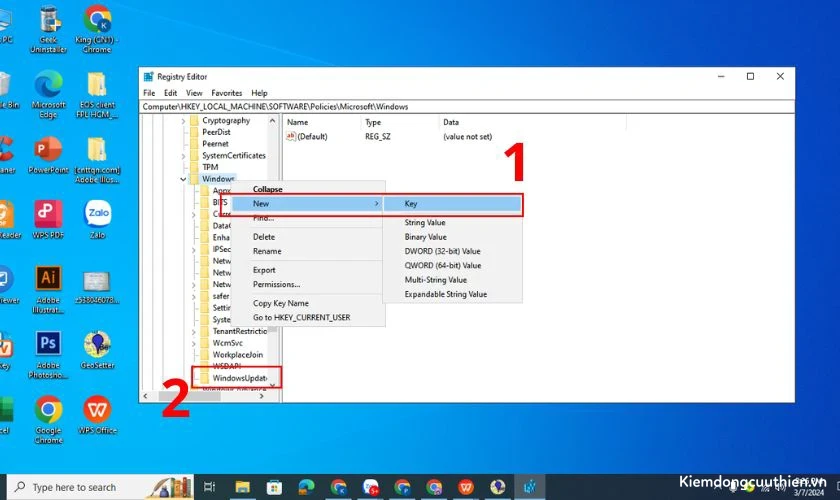Expand the Cryptography key arrow
The image size is (840, 500).
click(183, 121)
